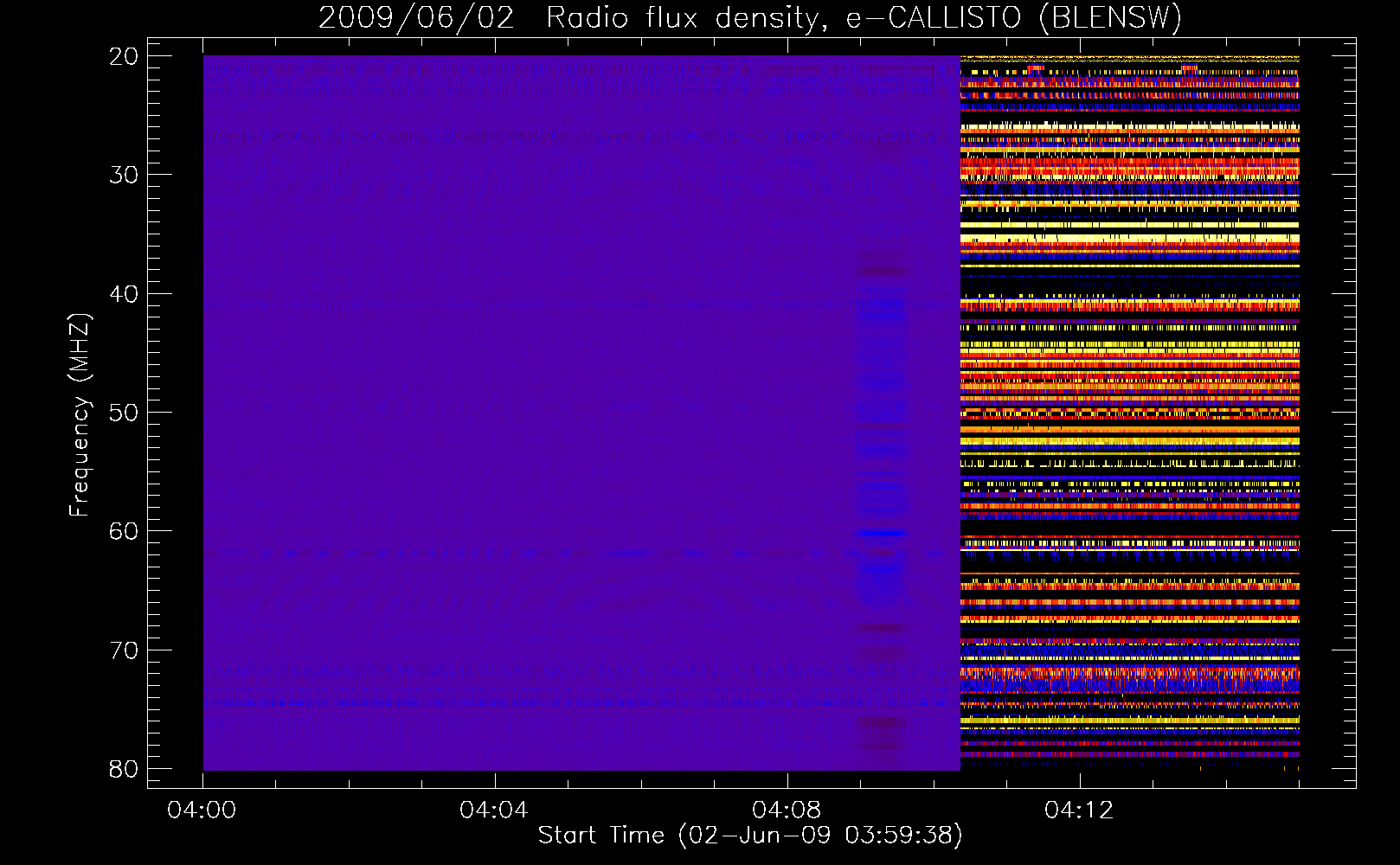This screenshot has height=865, width=1400.
Task: Select the 'Frequency (MHZ)' y-axis label
Action: click(80, 415)
